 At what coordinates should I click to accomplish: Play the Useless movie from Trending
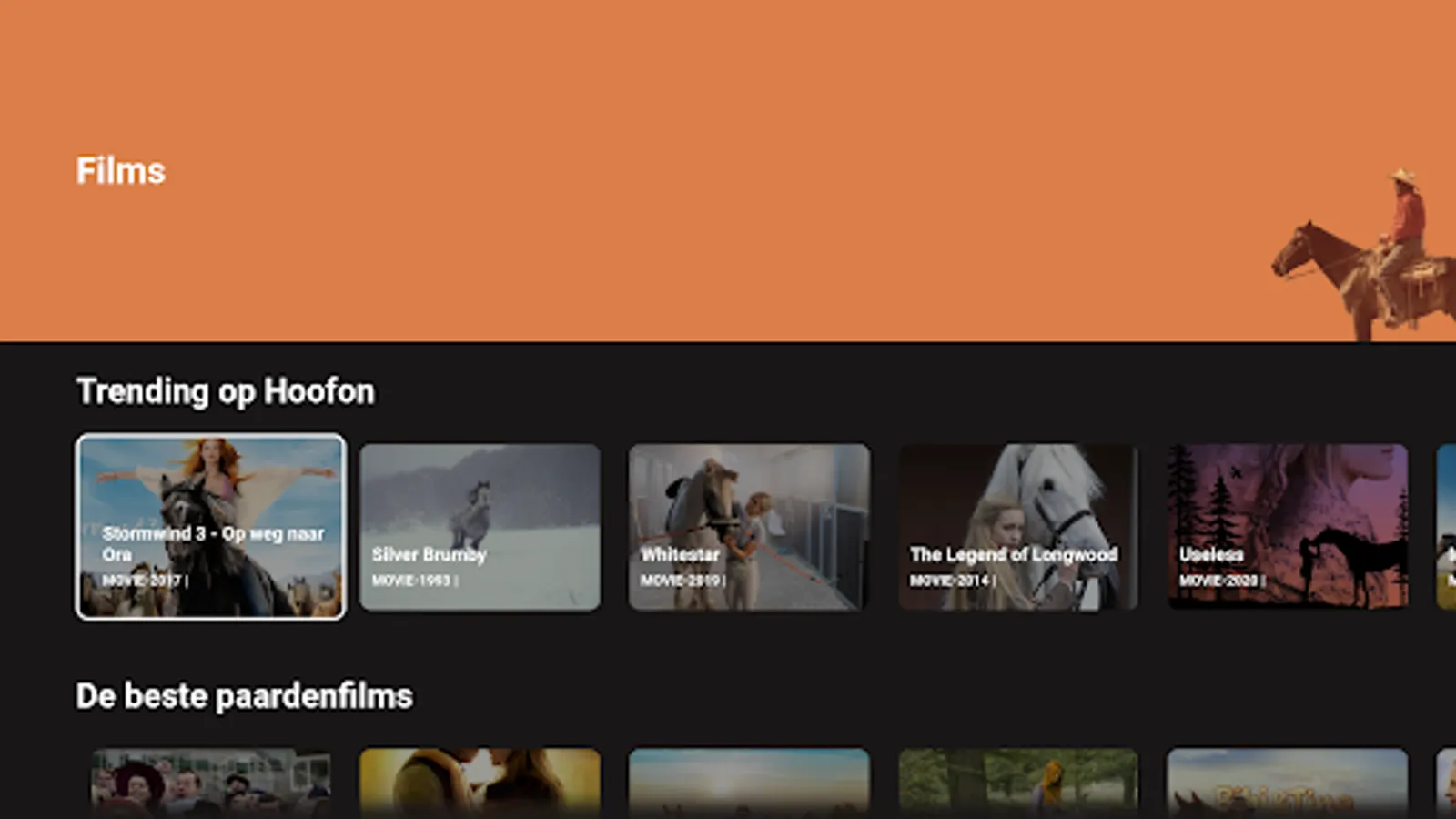(1288, 527)
